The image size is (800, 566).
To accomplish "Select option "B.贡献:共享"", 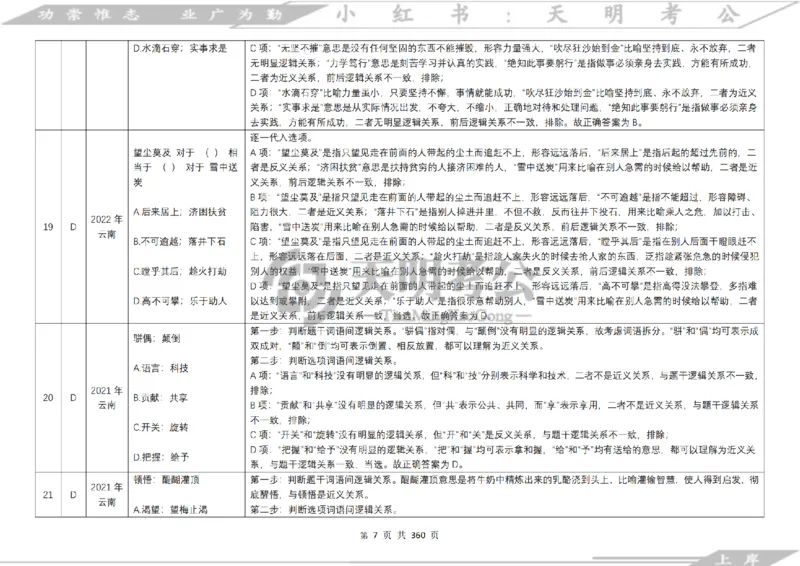I will 161,398.
